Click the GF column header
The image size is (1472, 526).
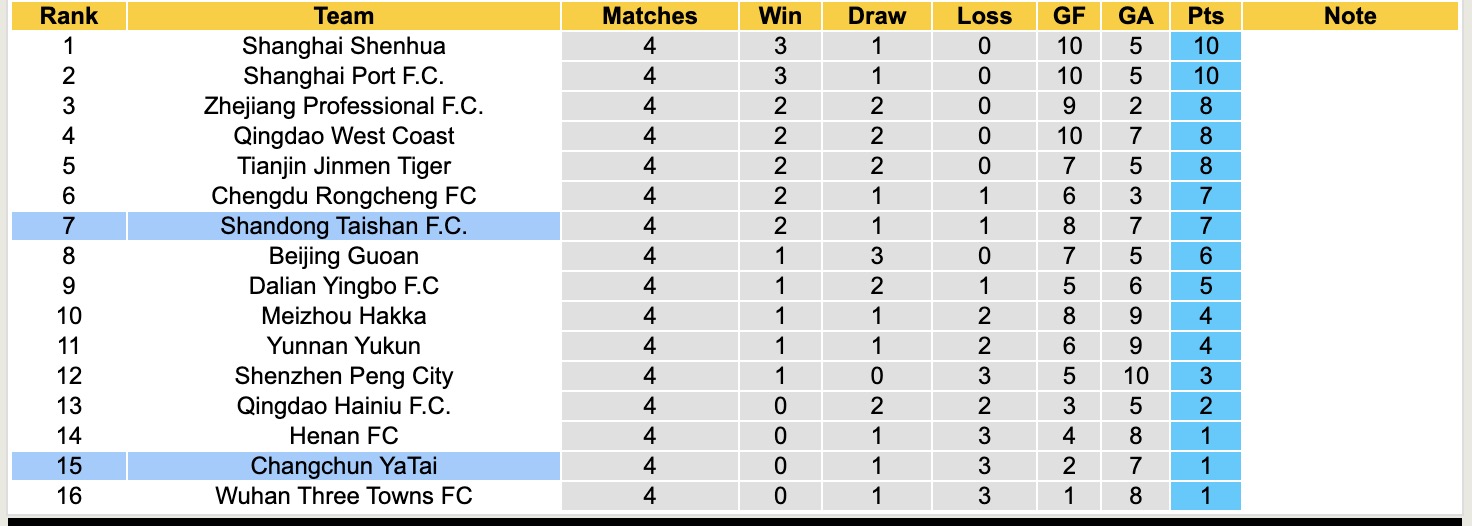[1070, 16]
